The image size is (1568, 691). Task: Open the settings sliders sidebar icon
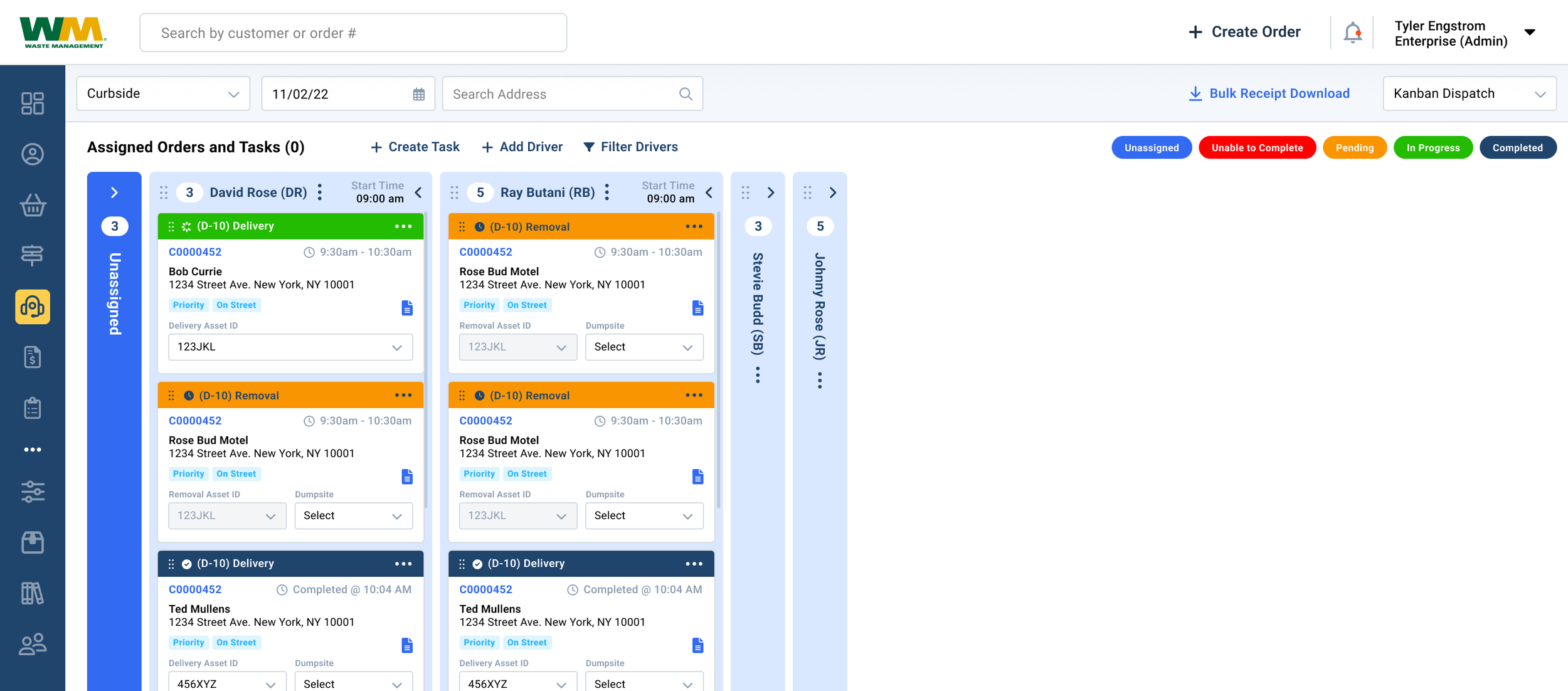click(33, 491)
